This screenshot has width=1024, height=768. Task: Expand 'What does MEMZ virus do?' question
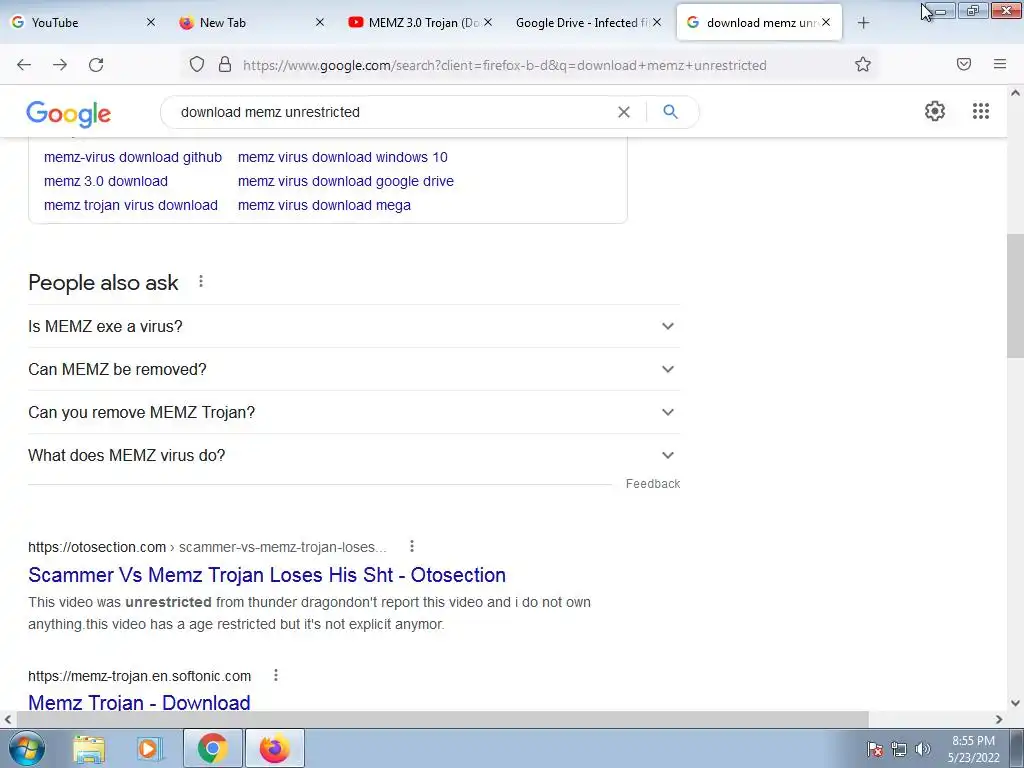tap(354, 455)
